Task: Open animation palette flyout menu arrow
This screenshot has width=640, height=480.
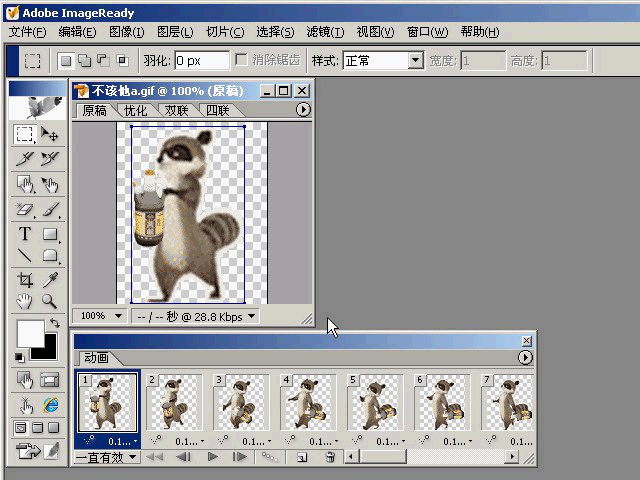Action: [x=525, y=358]
